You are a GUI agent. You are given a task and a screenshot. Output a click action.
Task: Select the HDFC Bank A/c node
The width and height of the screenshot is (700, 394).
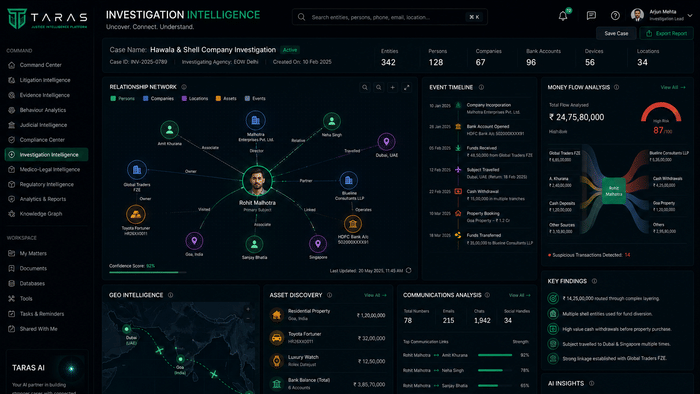353,224
